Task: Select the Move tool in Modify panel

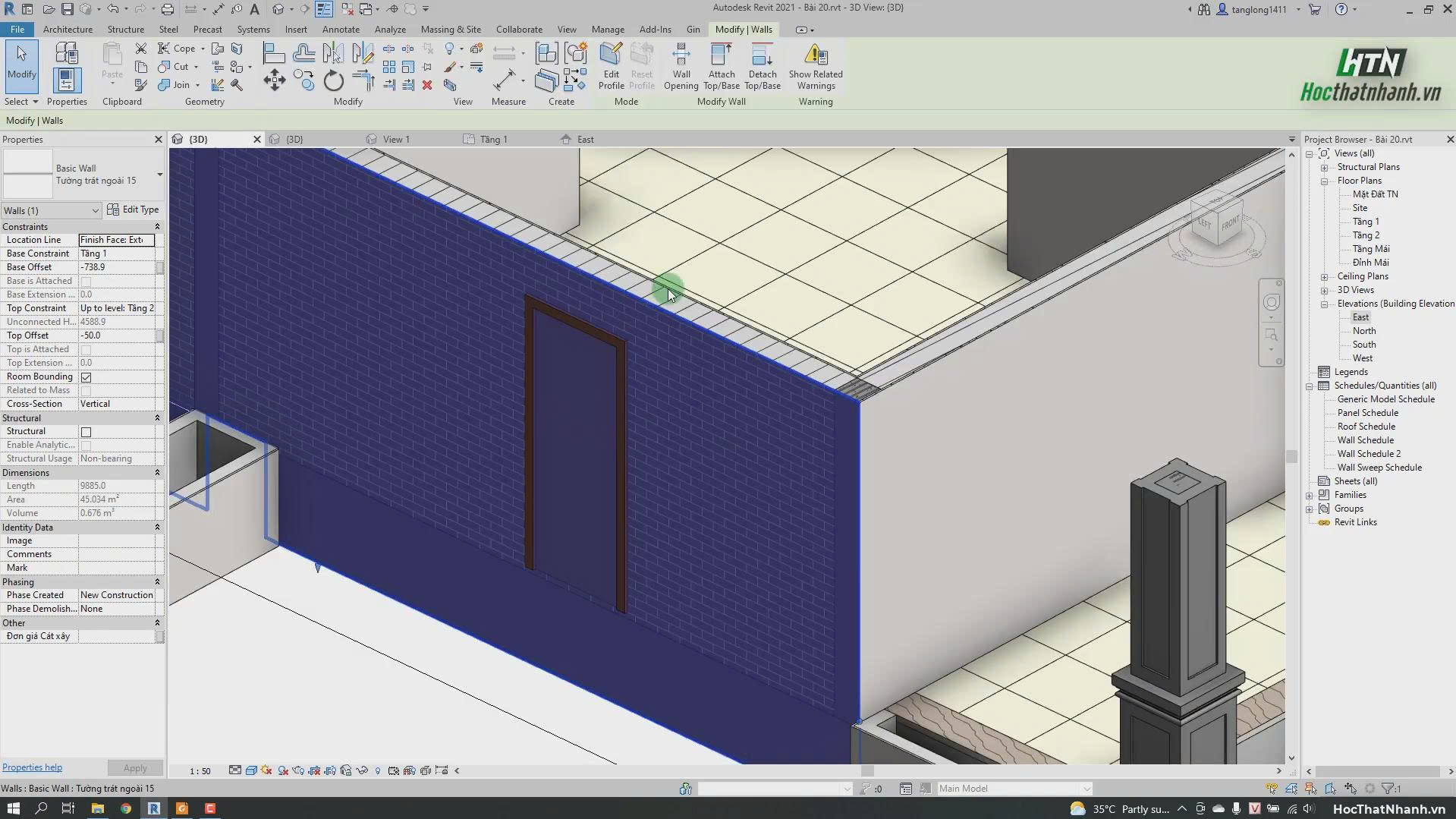Action: [x=275, y=80]
